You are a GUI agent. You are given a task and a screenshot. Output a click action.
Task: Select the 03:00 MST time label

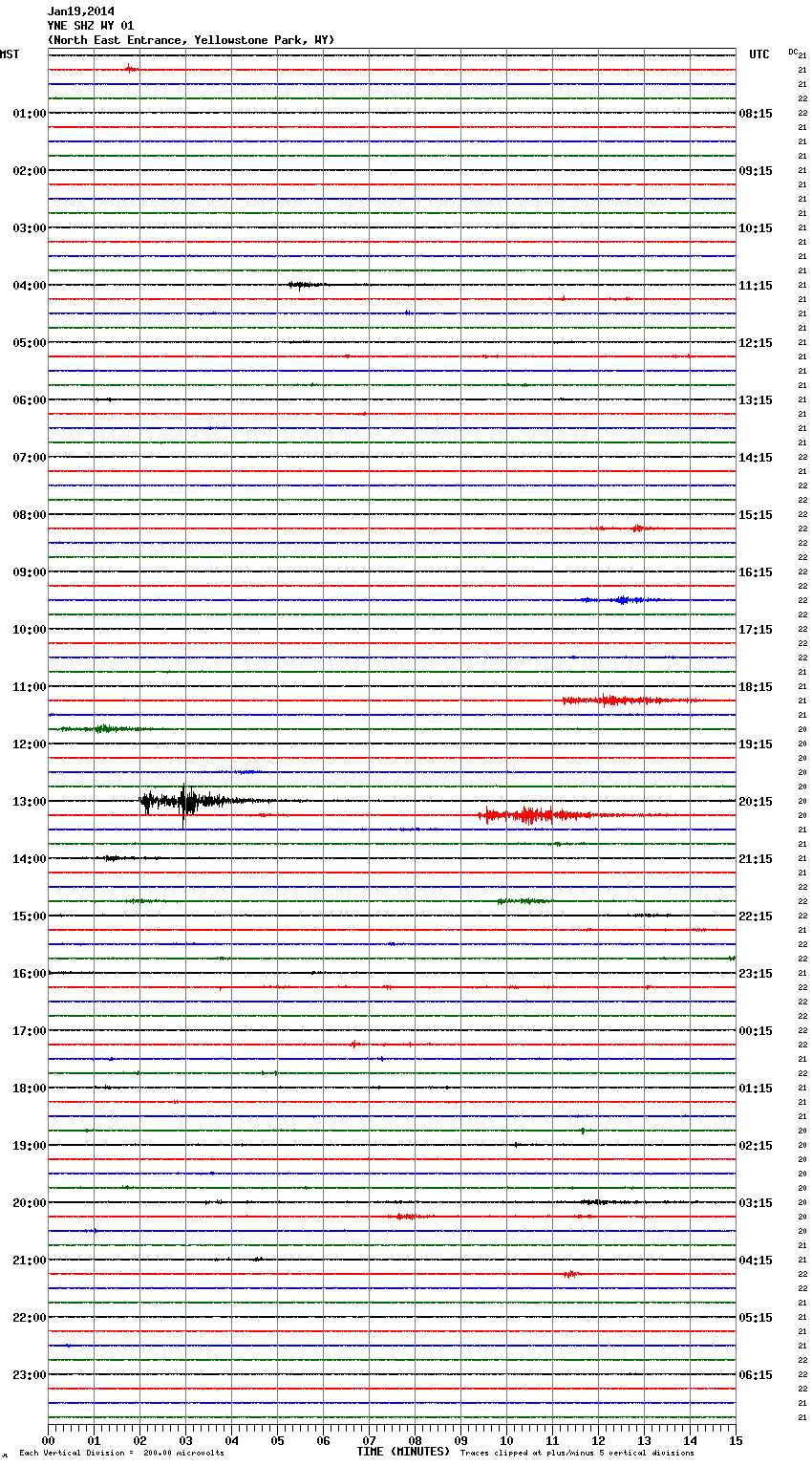tap(30, 228)
